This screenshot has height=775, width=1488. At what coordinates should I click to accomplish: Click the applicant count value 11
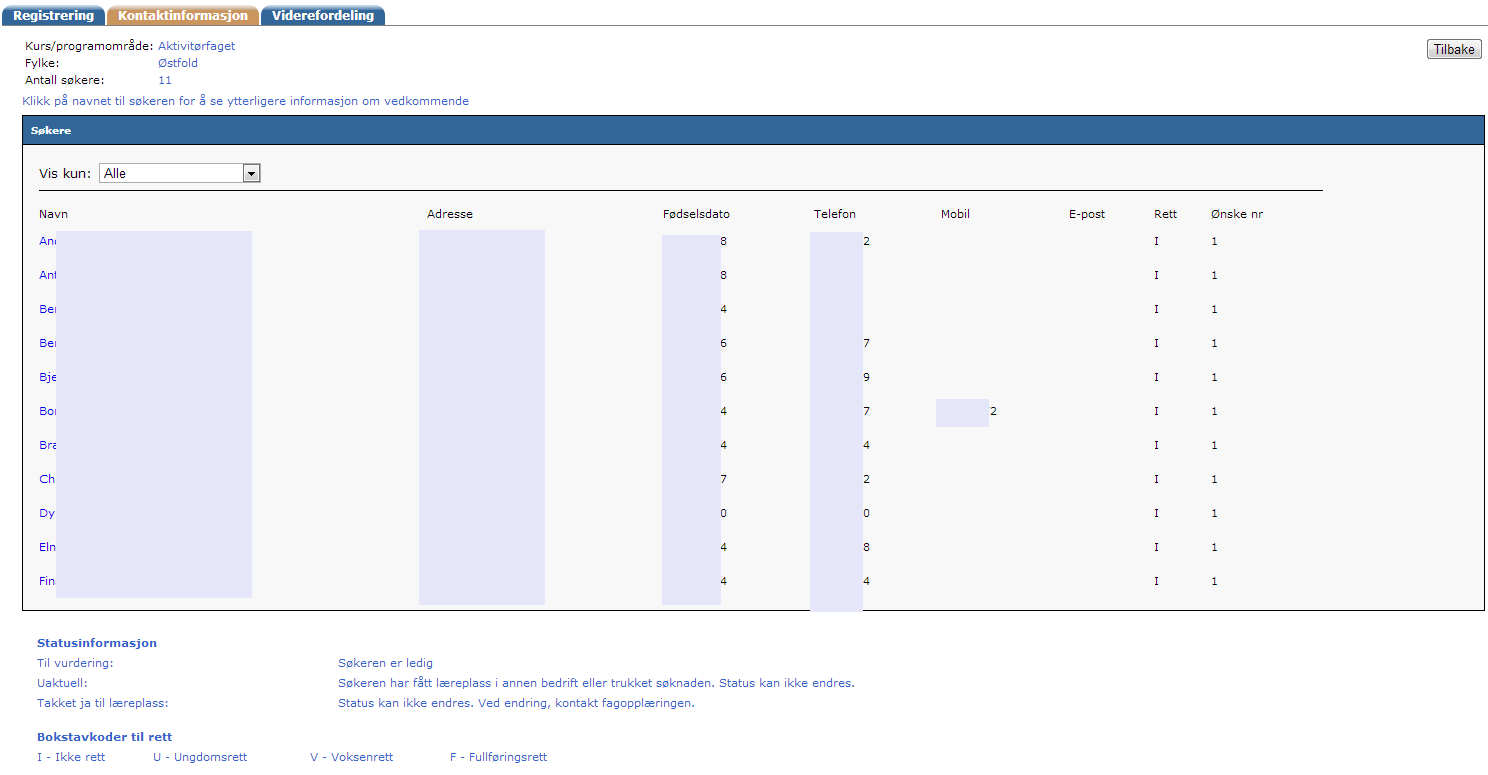(165, 80)
